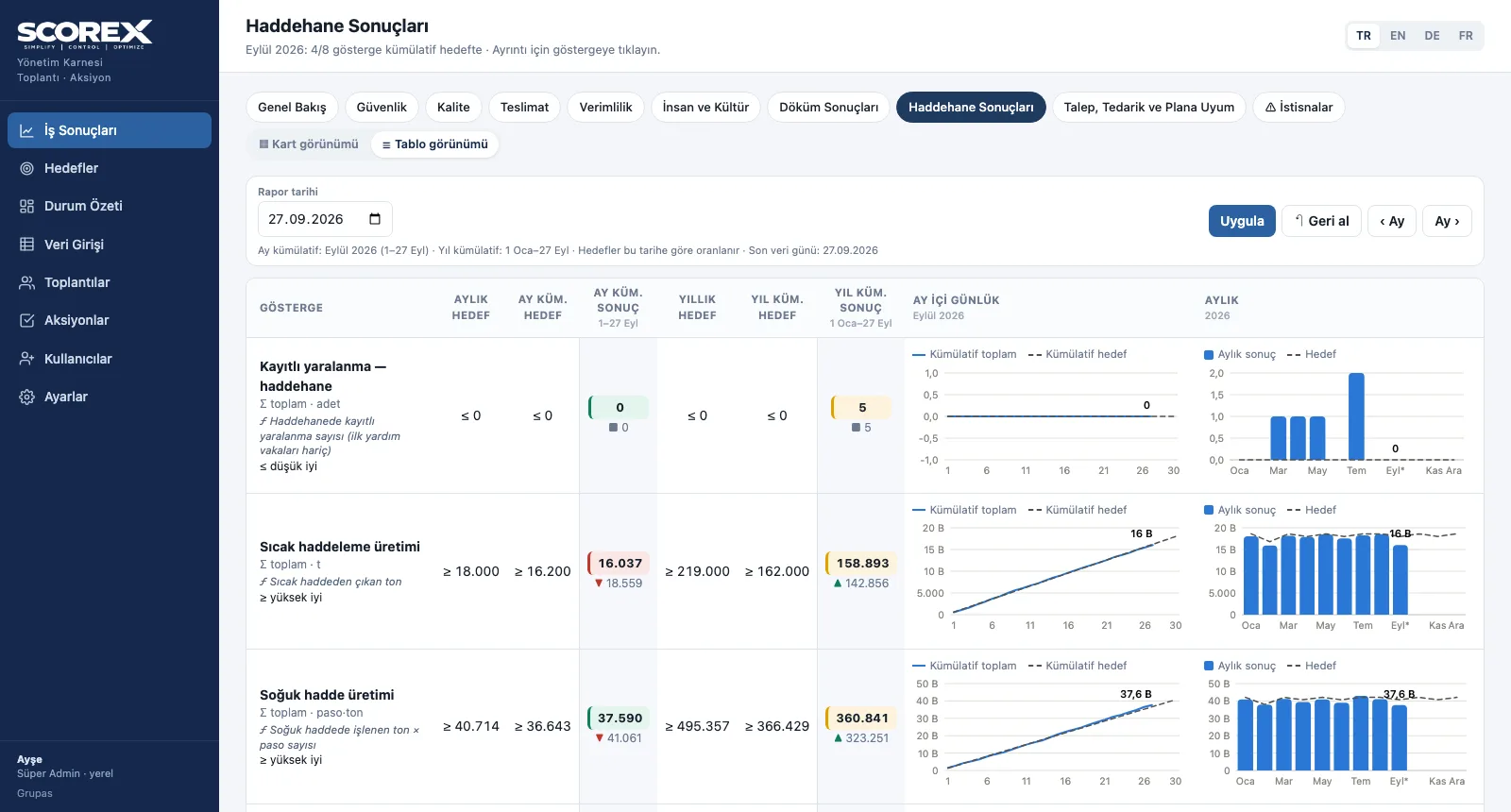The height and width of the screenshot is (812, 1511).
Task: Click the Uygula button
Action: pyautogui.click(x=1242, y=221)
